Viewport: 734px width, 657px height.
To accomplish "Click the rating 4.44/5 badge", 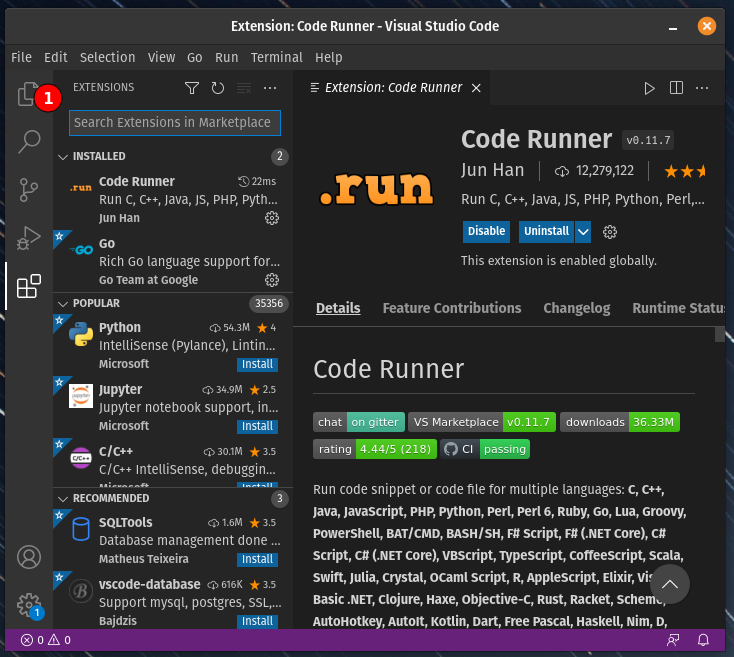I will (x=375, y=449).
